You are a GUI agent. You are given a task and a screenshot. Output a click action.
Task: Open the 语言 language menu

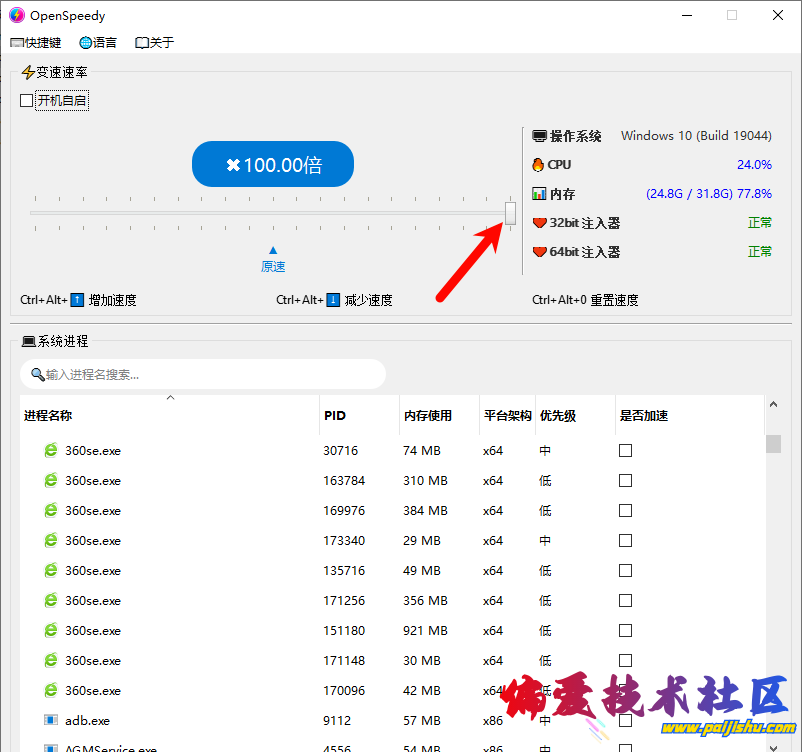[98, 43]
